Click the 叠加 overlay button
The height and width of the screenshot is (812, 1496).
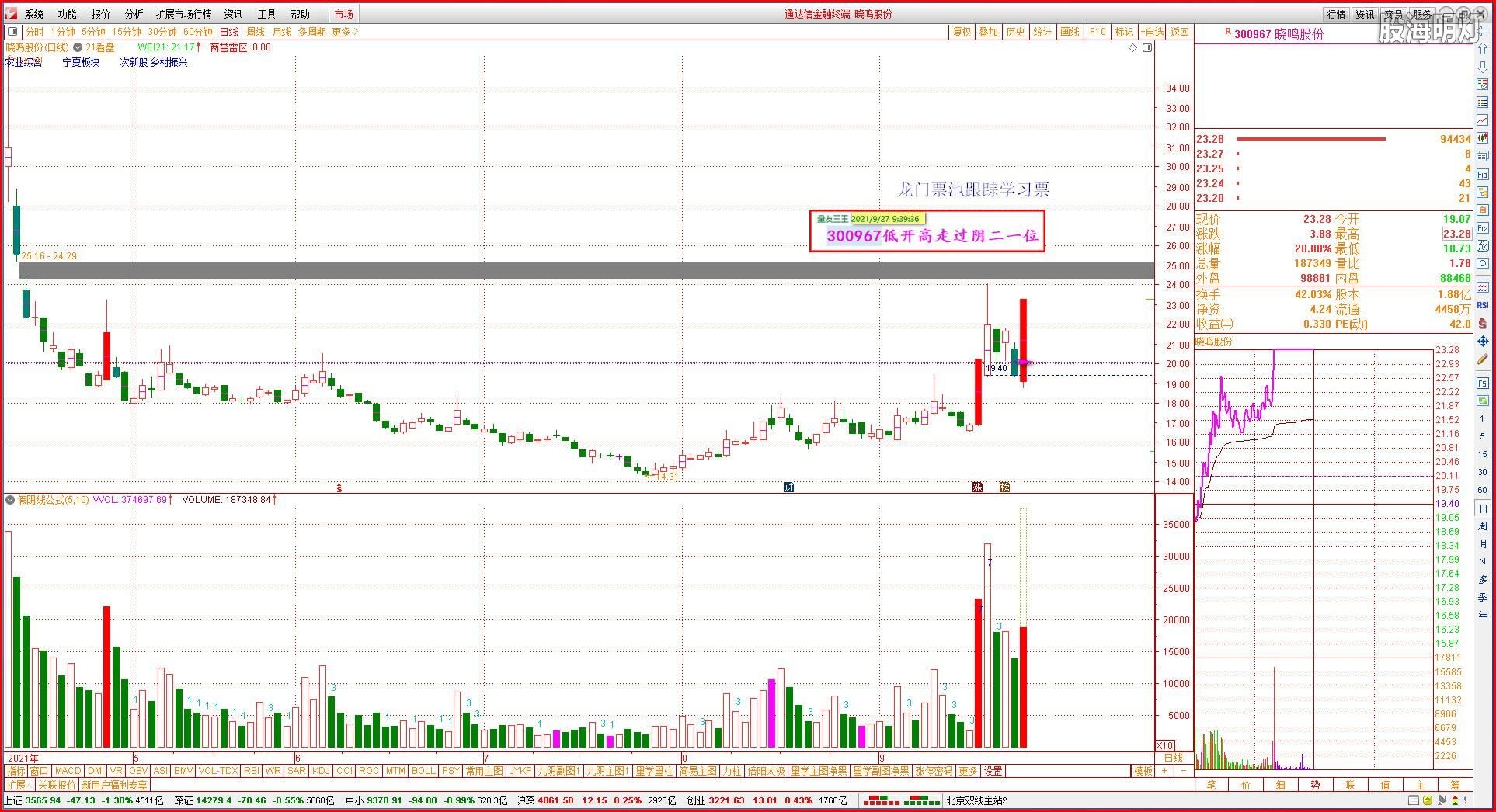tap(988, 32)
